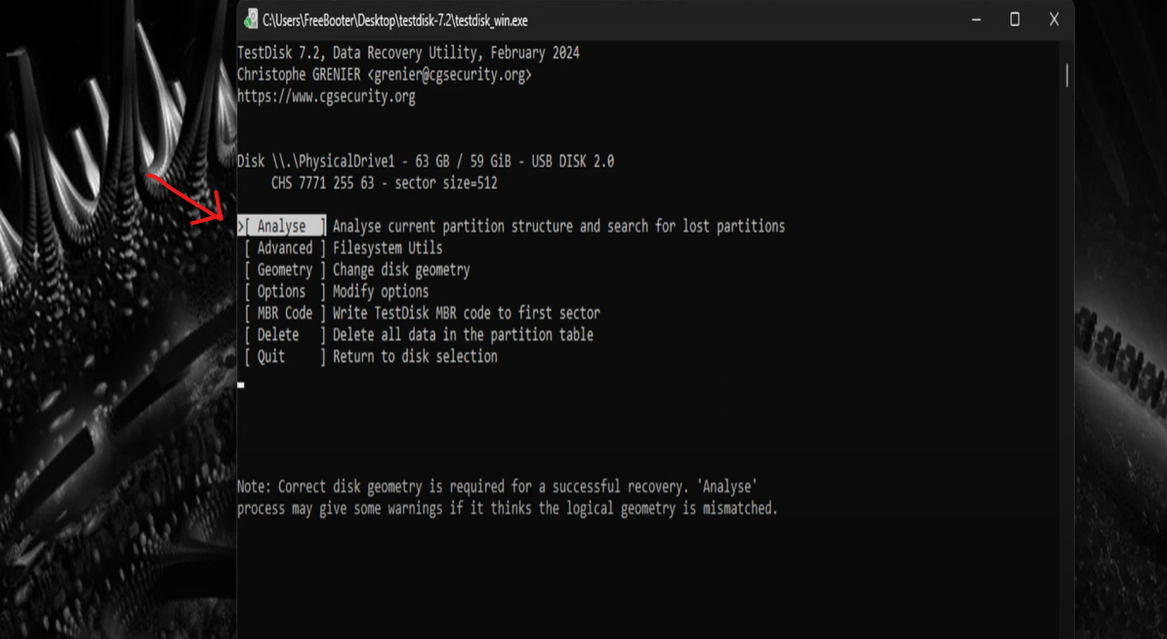Close the testdisk_win.exe window
This screenshot has width=1167, height=639.
(x=1054, y=20)
